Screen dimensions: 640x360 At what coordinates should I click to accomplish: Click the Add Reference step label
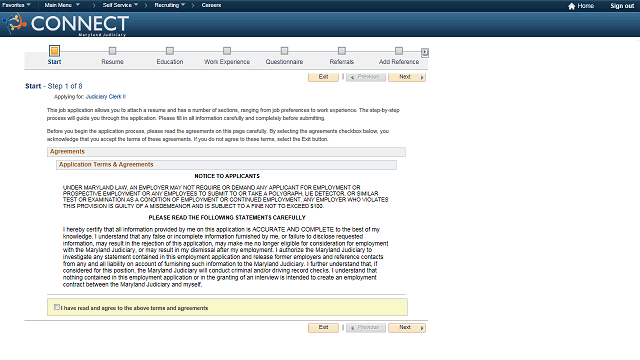[x=399, y=62]
